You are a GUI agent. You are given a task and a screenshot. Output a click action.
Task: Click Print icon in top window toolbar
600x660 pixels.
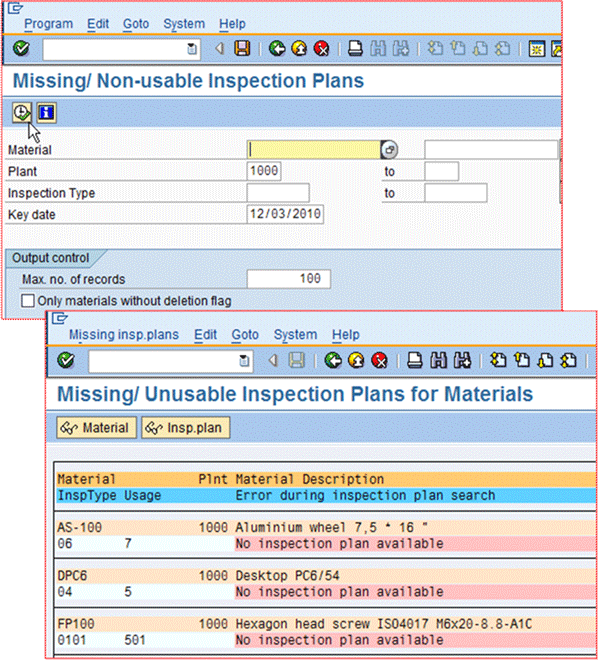pyautogui.click(x=355, y=48)
